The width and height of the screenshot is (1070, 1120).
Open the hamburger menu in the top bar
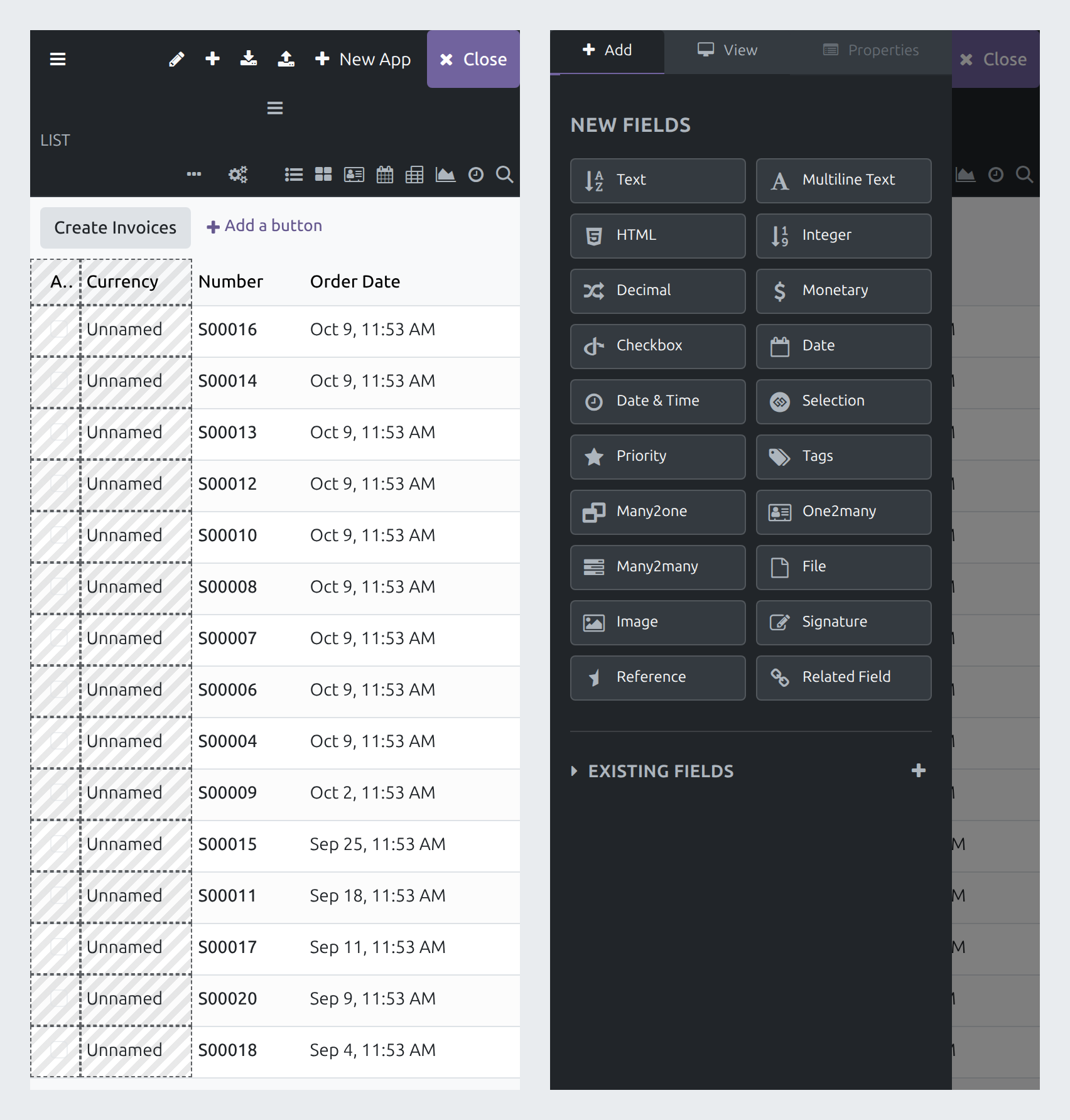[58, 59]
